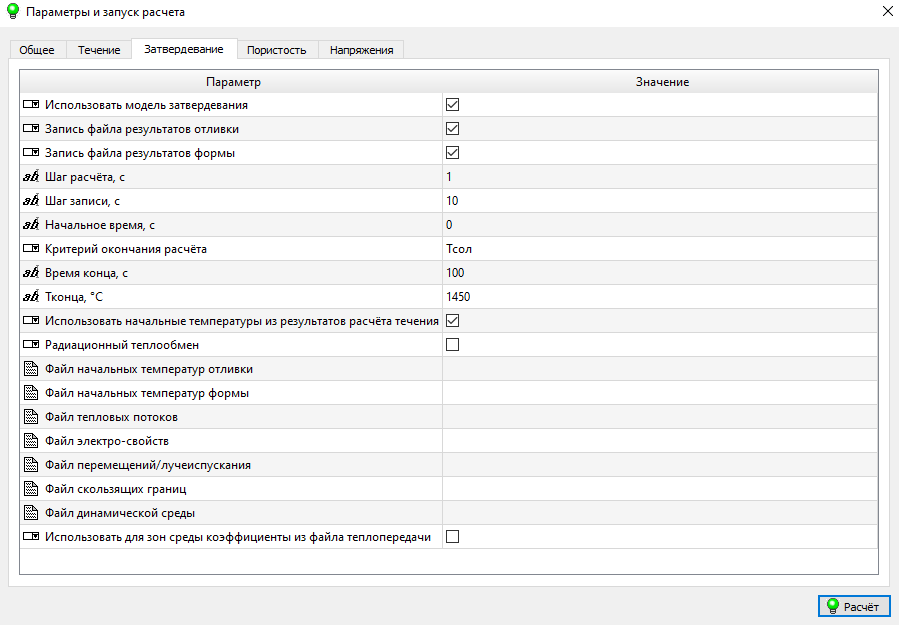Click file icon beside Файл динамической среды

pyautogui.click(x=30, y=513)
